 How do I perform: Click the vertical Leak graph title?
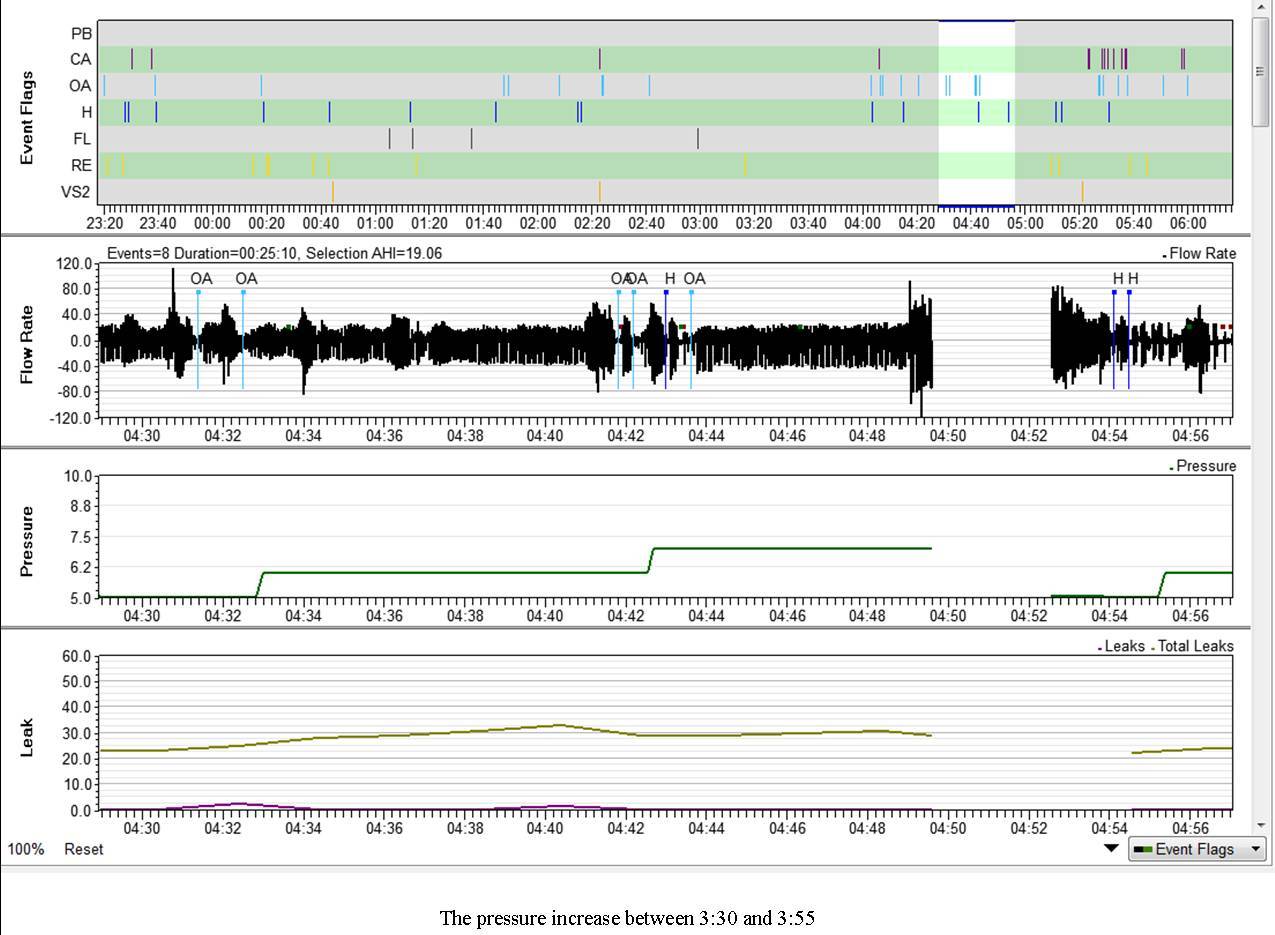27,737
